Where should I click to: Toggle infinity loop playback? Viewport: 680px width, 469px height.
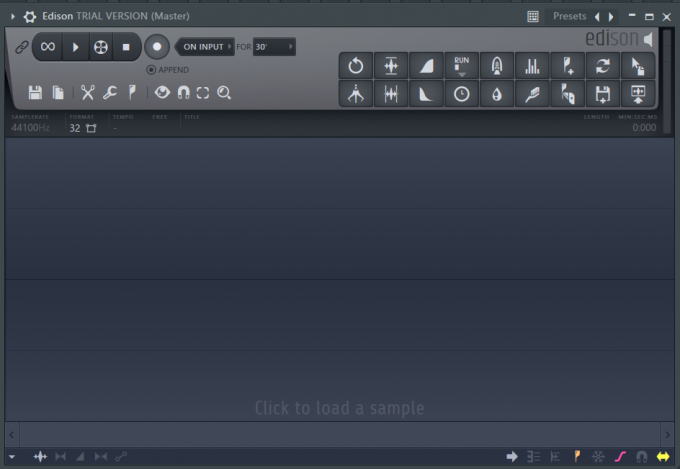(48, 46)
